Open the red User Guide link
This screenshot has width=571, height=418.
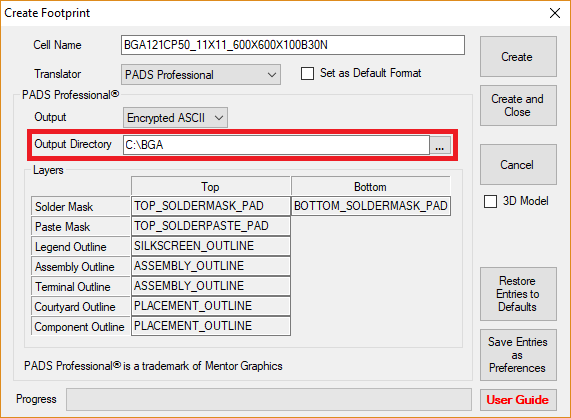click(x=518, y=400)
